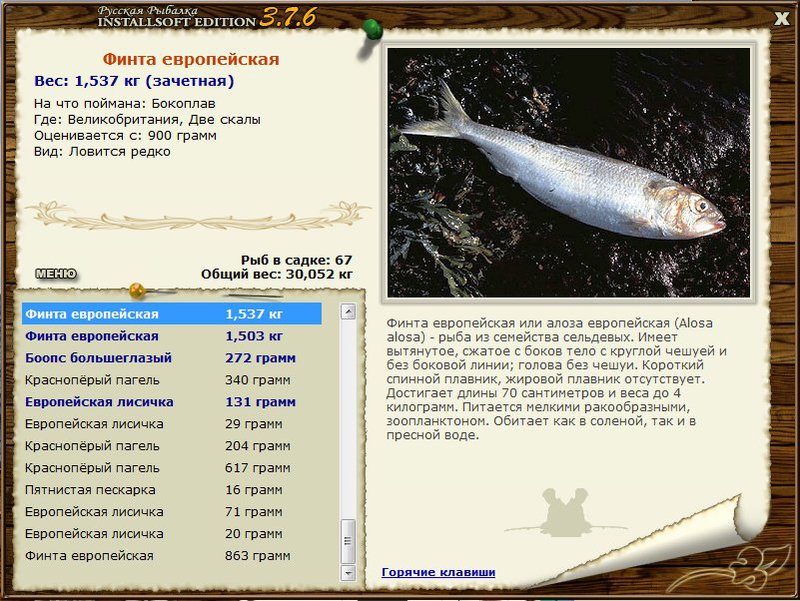Select Краснопёрый пагель 617 грамм row
The image size is (800, 601).
coord(172,467)
